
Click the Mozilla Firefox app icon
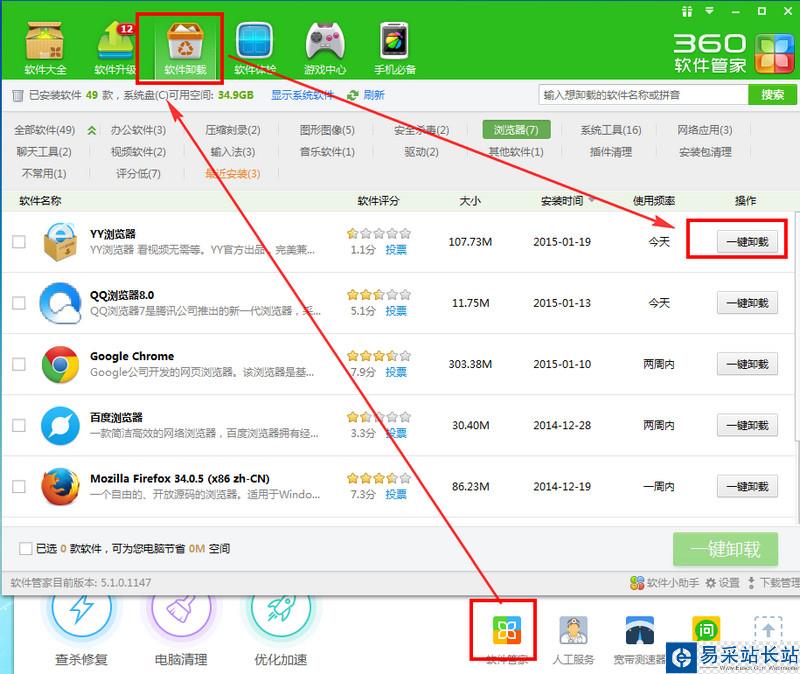coord(60,487)
